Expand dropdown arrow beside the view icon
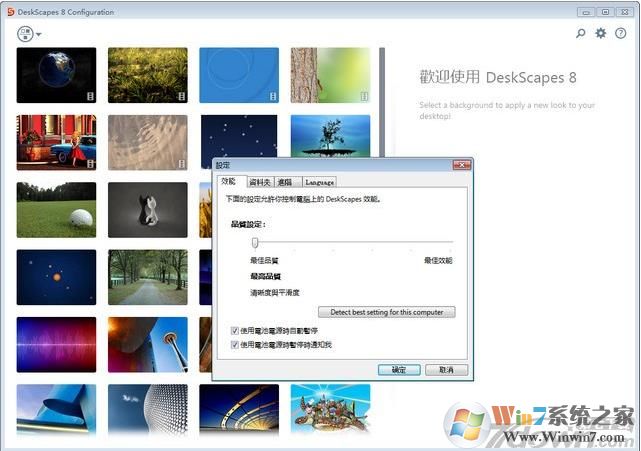The width and height of the screenshot is (641, 451). tap(39, 34)
